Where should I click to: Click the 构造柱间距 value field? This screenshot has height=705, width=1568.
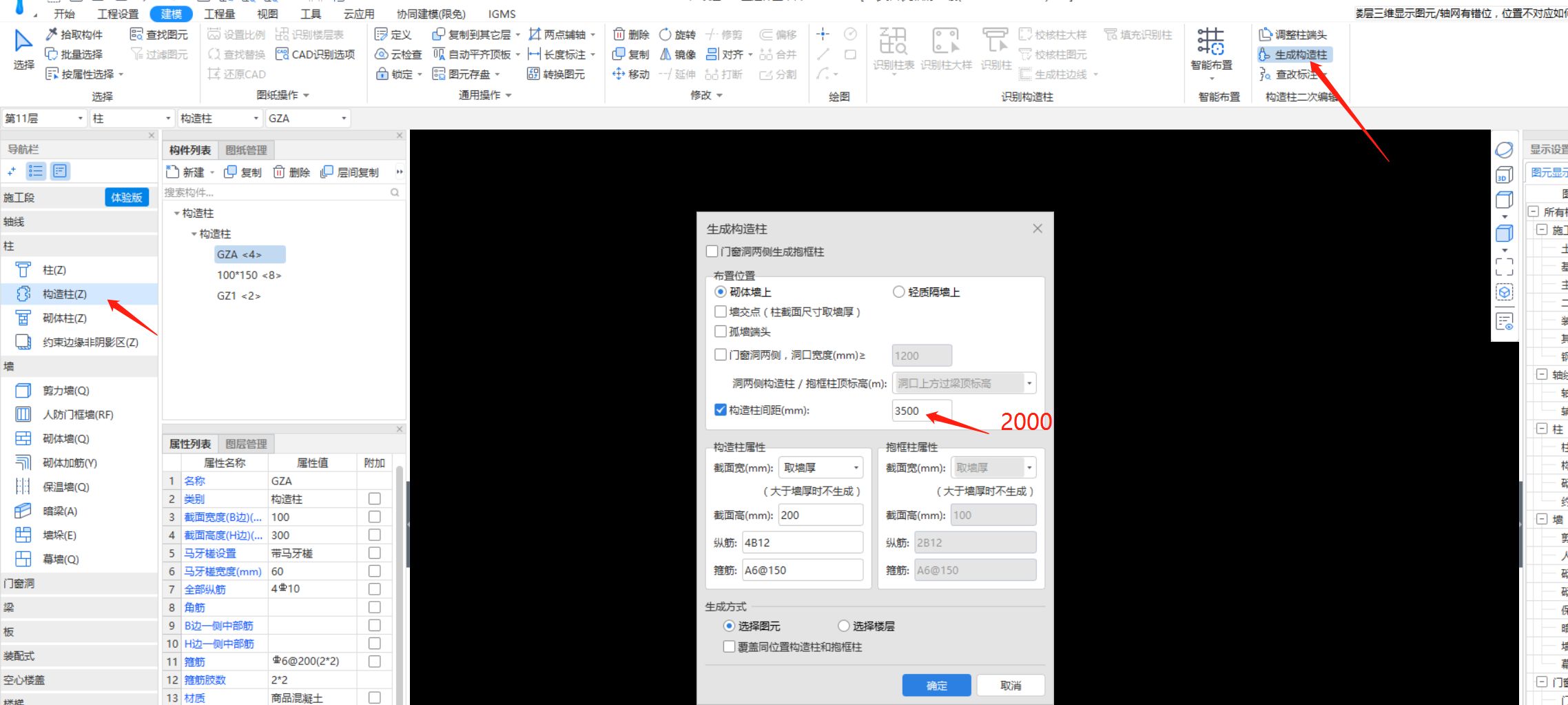point(922,411)
